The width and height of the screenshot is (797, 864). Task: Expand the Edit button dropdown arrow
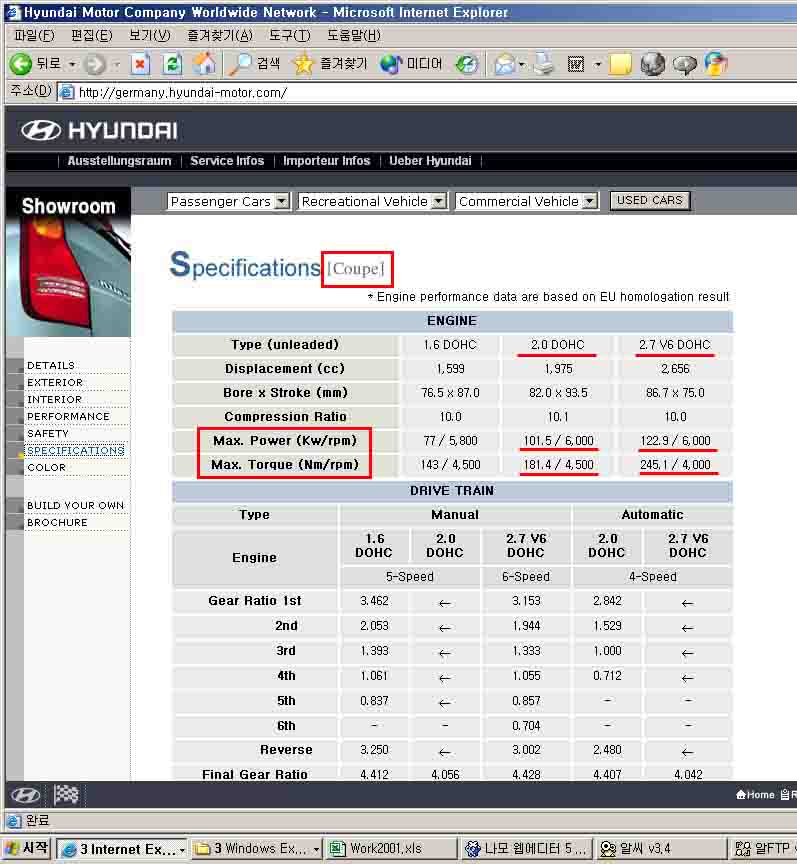click(597, 65)
